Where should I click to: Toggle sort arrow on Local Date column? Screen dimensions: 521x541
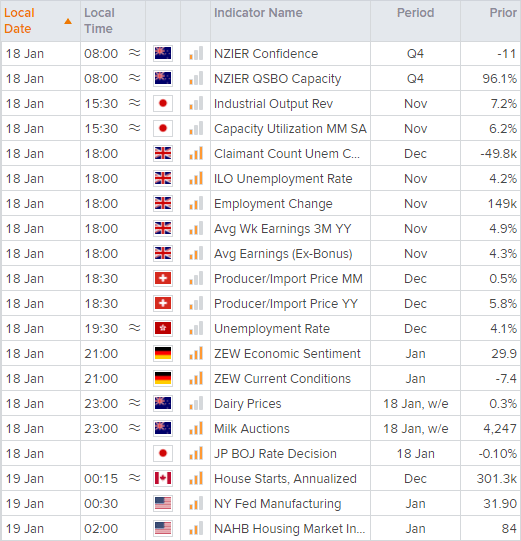(68, 21)
